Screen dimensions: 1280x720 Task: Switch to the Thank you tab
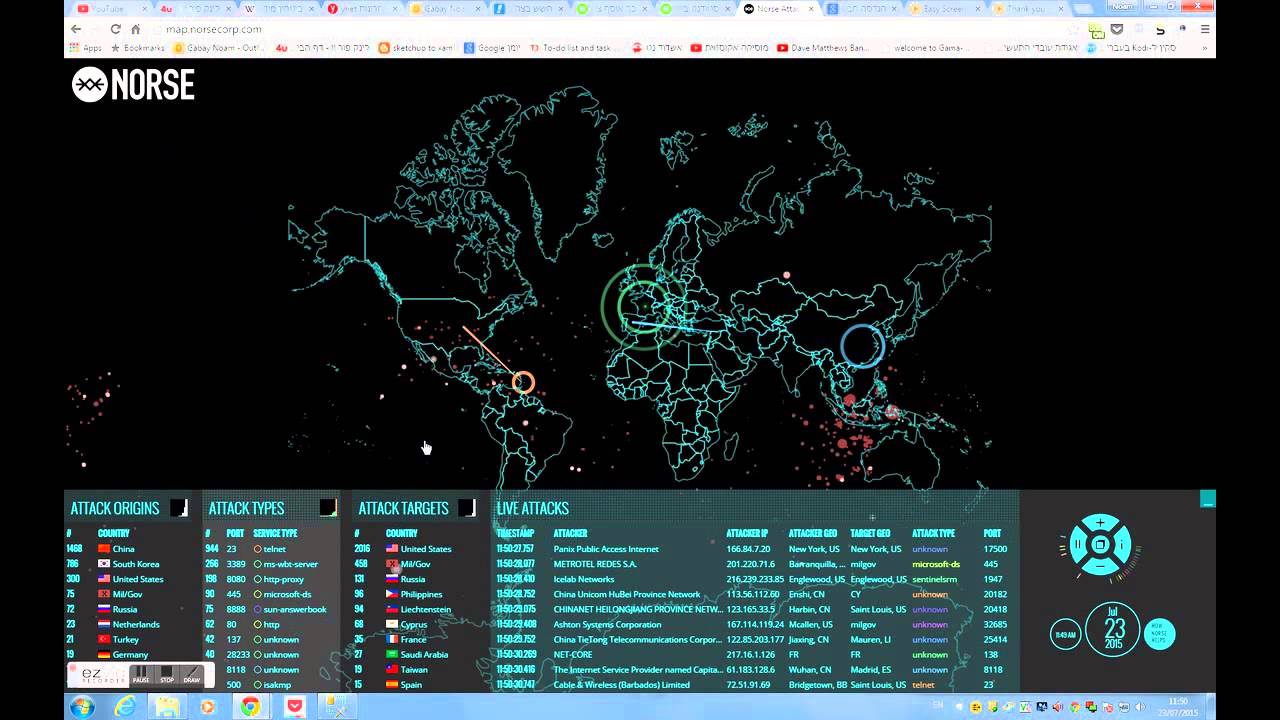point(1028,8)
